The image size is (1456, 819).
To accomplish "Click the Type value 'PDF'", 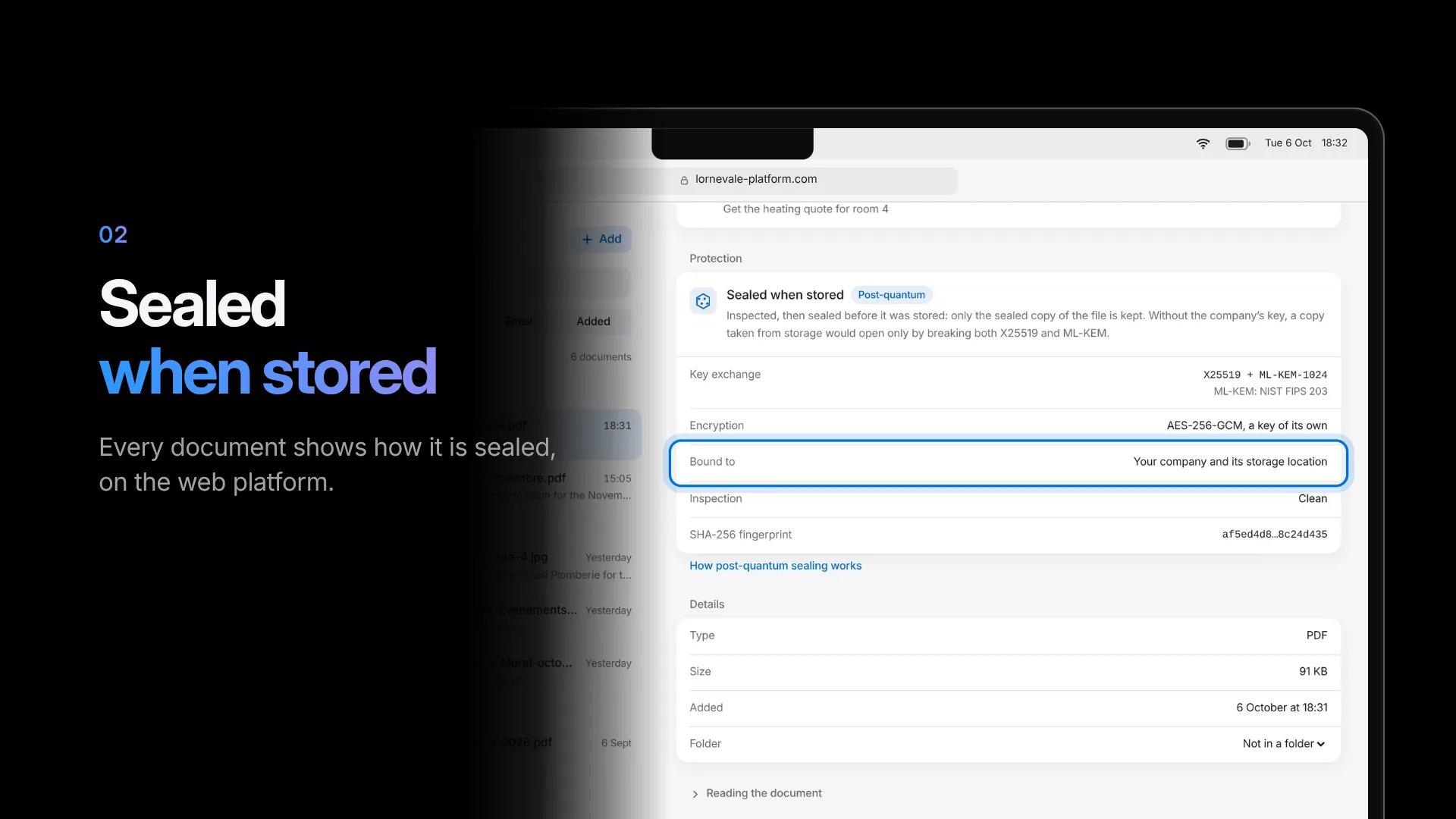I will coord(1316,635).
